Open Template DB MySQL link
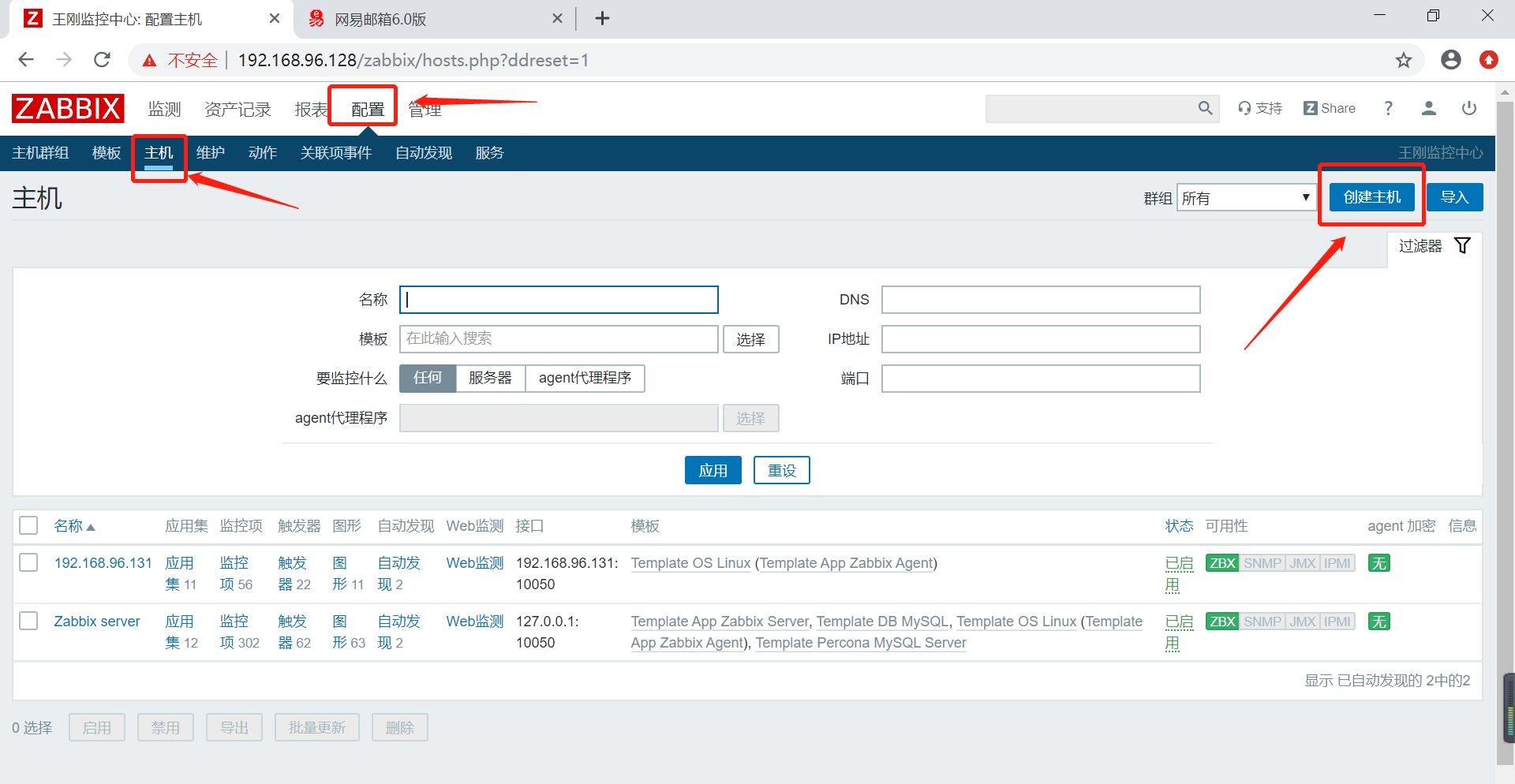The height and width of the screenshot is (784, 1515). click(882, 622)
